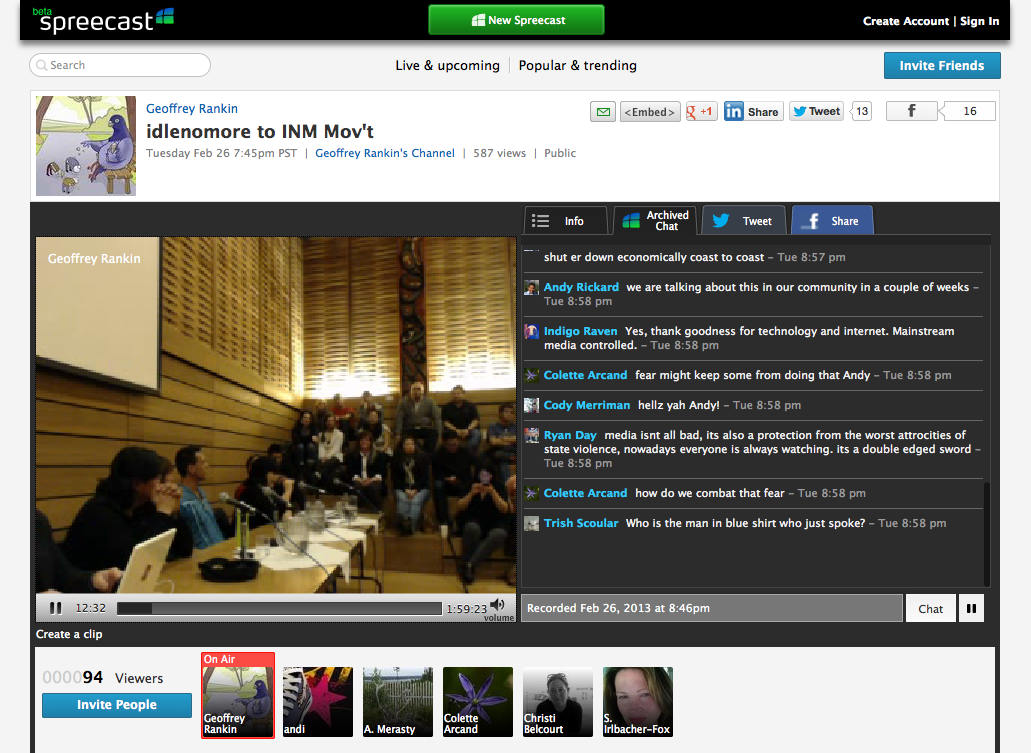Select viewer S. Irlbacher-Fox thumbnail

pos(638,702)
